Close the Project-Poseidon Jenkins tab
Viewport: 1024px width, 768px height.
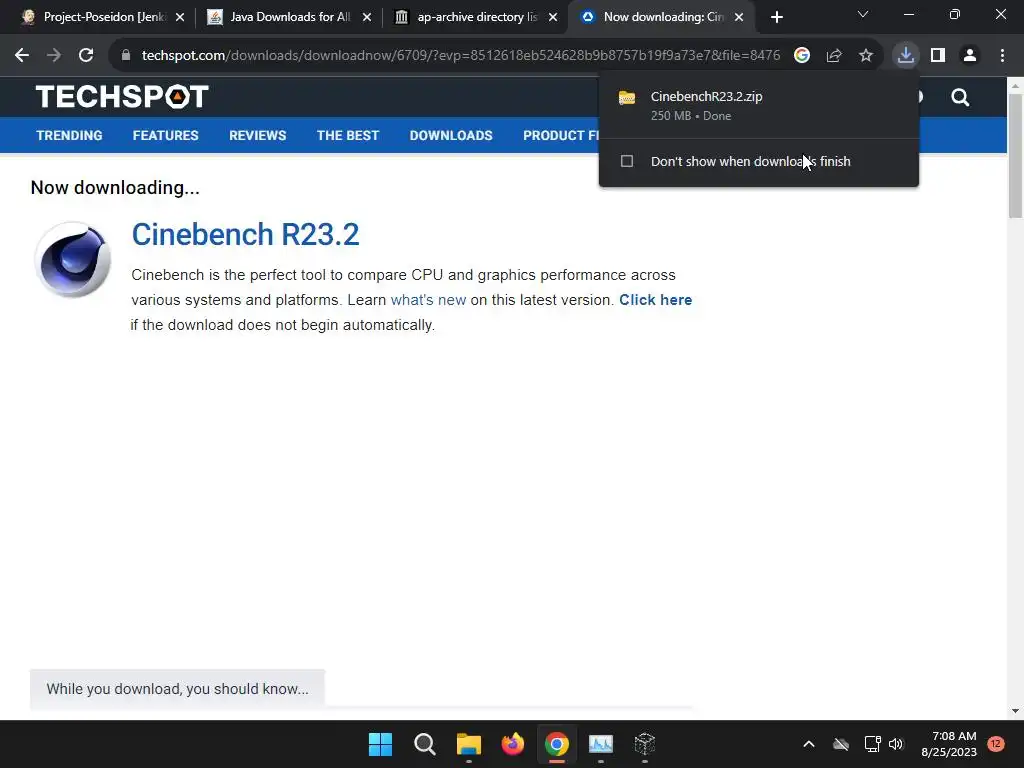180,17
